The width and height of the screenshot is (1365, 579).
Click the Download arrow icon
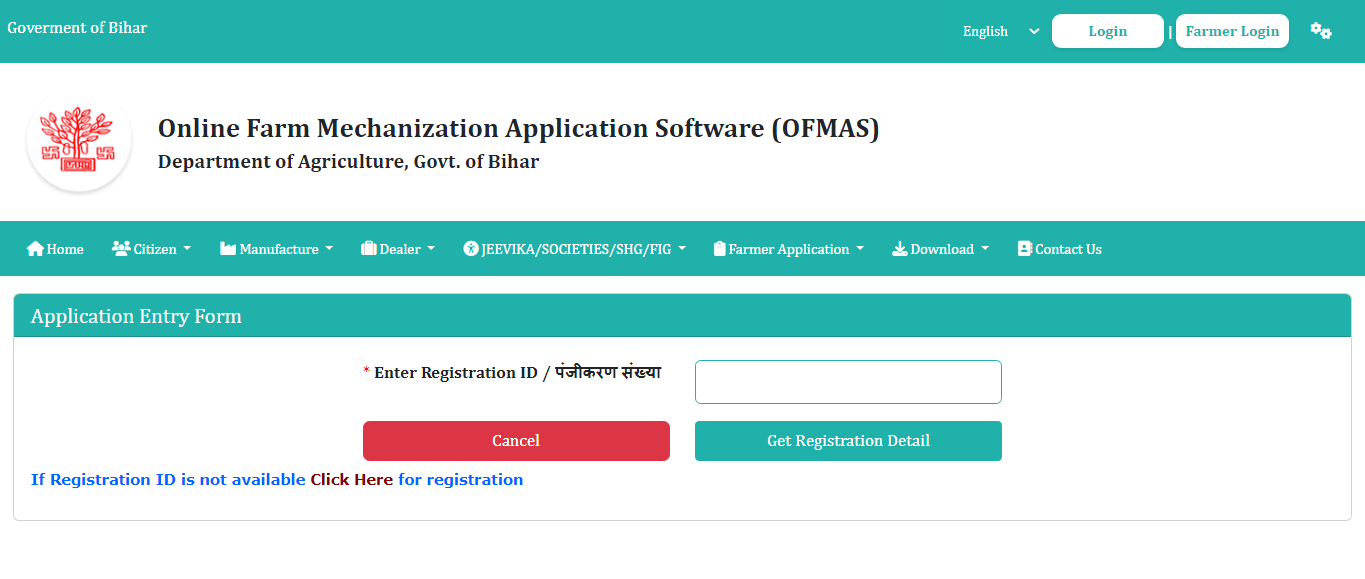click(x=899, y=249)
